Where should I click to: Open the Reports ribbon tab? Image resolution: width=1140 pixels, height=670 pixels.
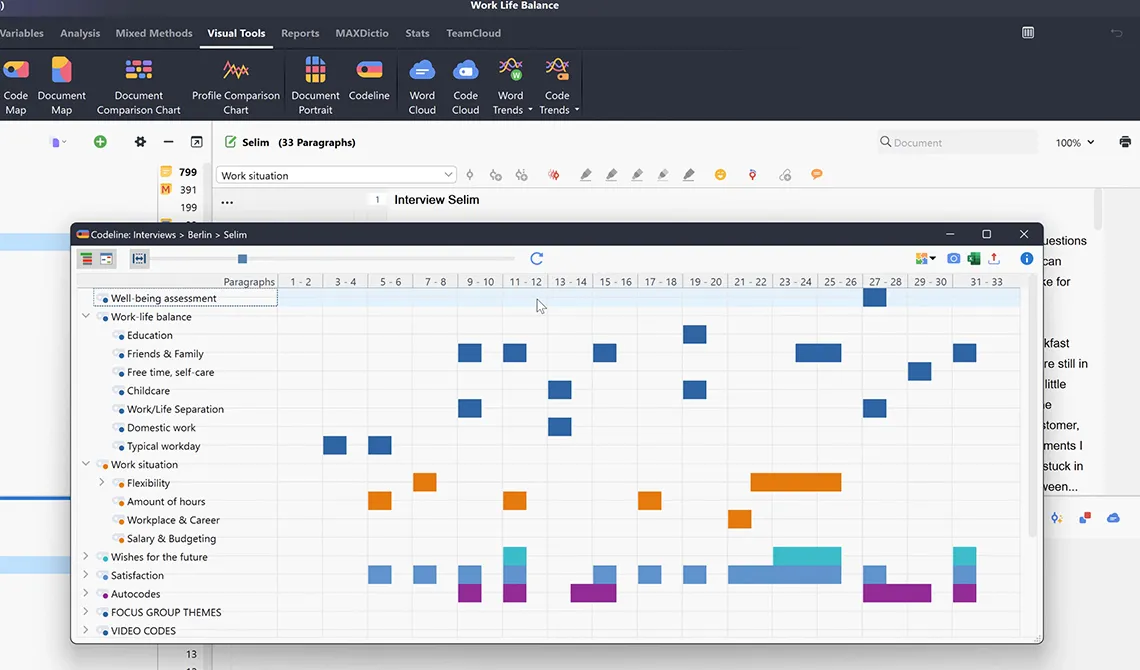point(300,33)
